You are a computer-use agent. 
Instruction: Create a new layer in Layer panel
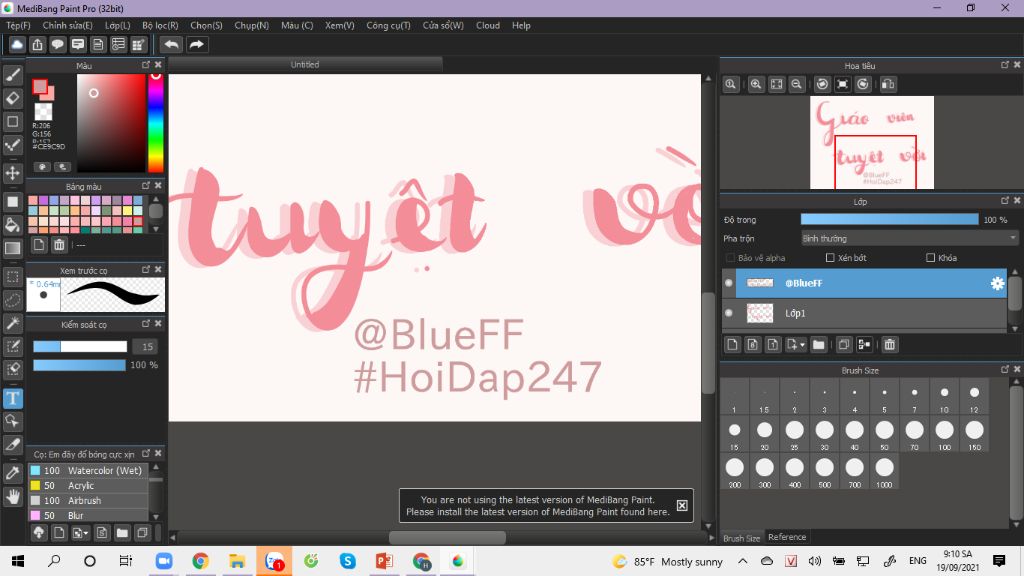click(732, 344)
